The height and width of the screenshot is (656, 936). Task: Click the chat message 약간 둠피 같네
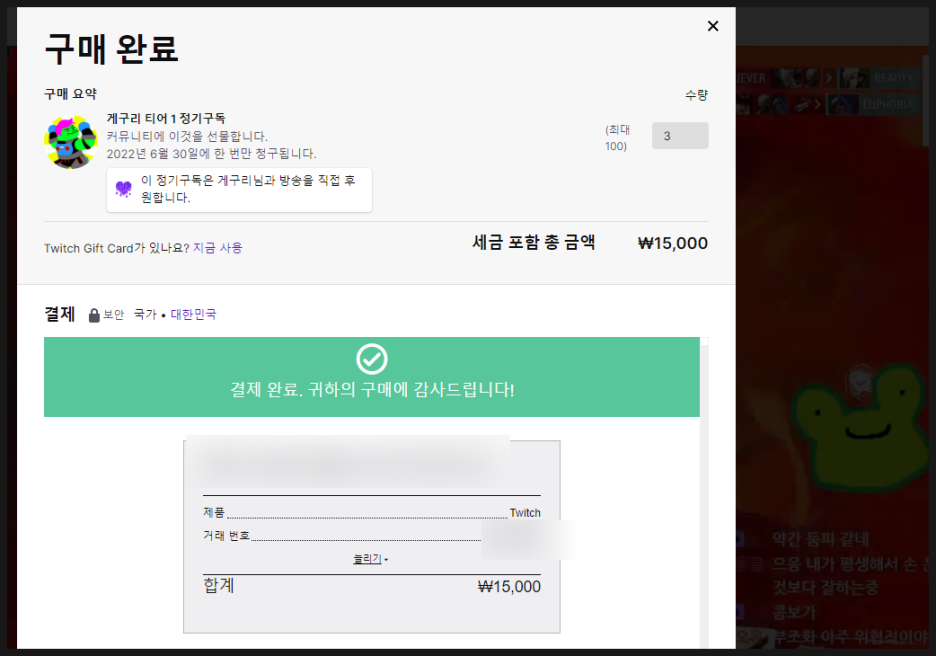click(820, 539)
